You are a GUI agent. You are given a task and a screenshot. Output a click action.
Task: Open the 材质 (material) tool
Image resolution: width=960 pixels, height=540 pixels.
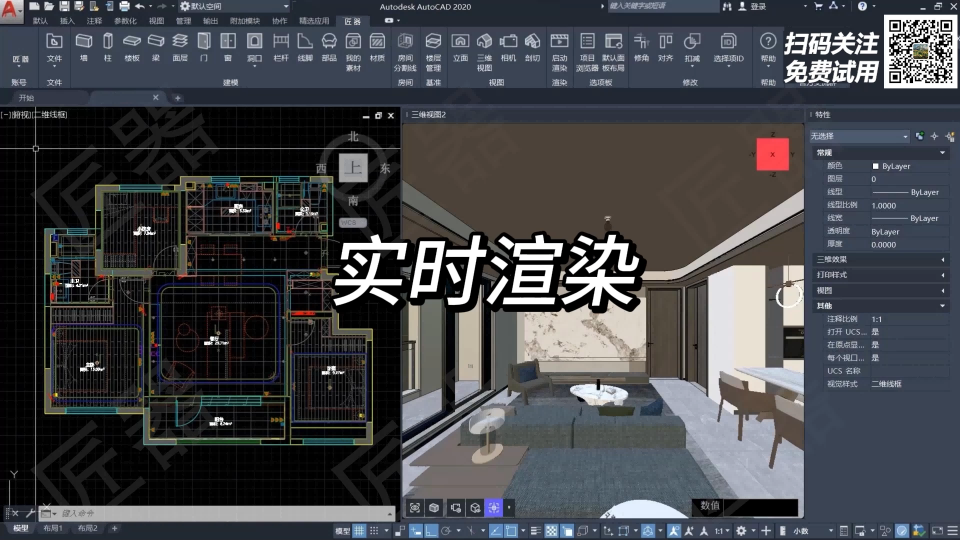378,48
